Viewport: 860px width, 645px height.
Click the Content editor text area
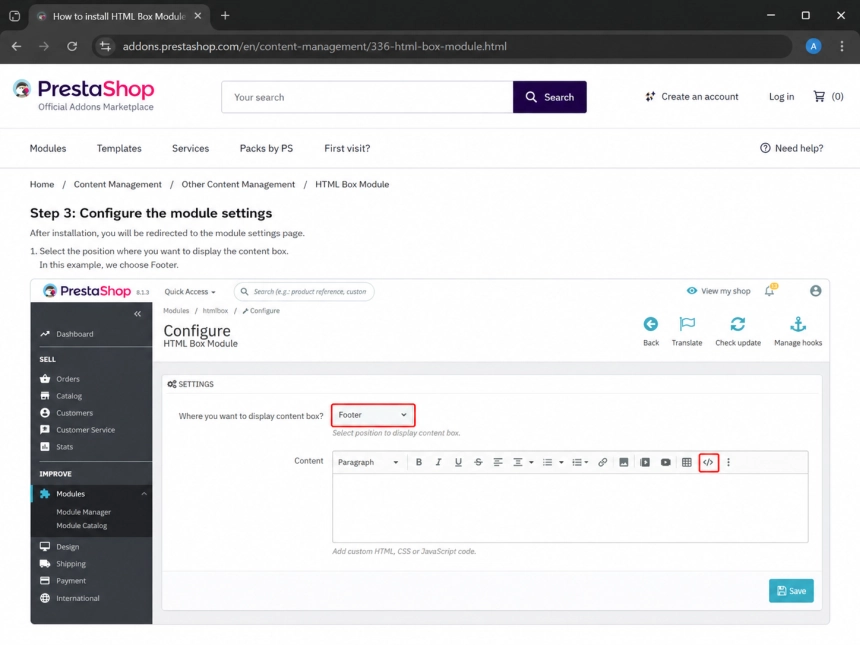570,508
